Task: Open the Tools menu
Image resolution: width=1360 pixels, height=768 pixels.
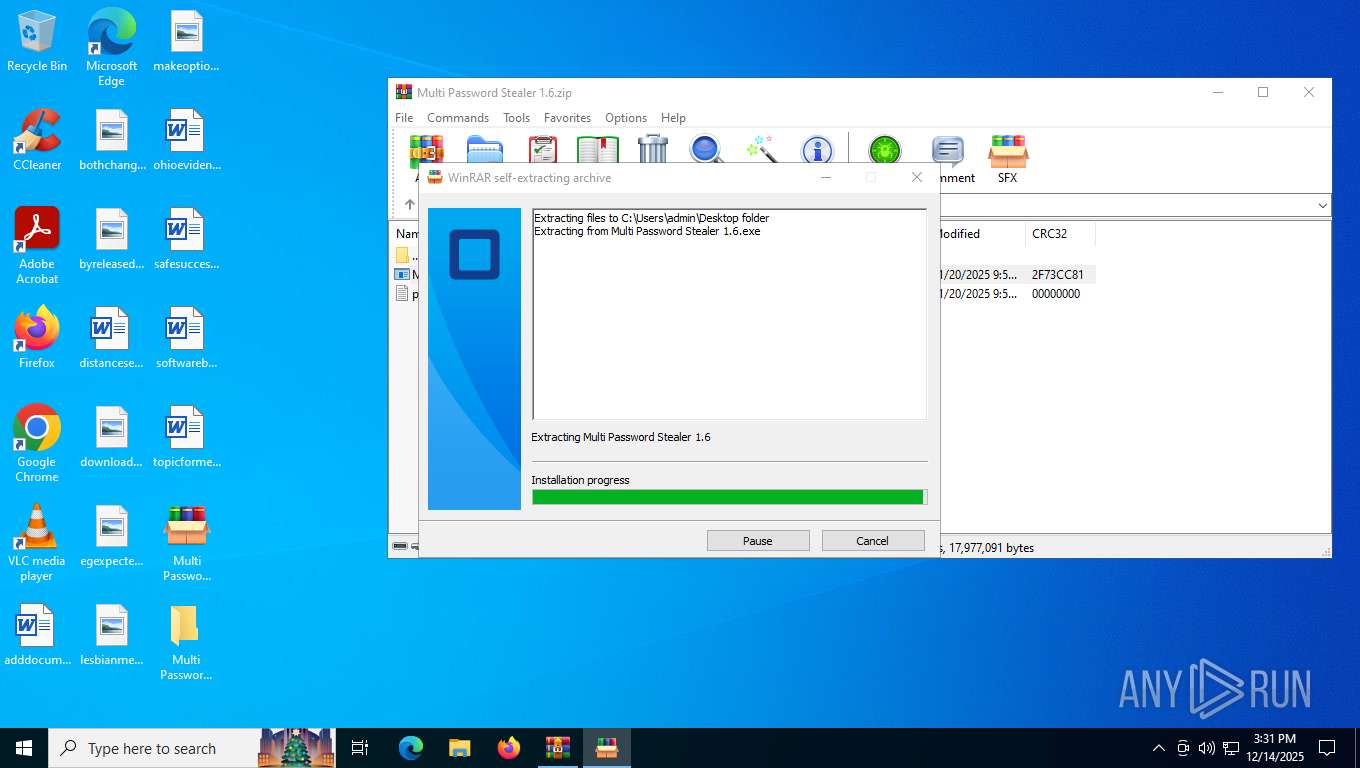Action: (x=516, y=117)
